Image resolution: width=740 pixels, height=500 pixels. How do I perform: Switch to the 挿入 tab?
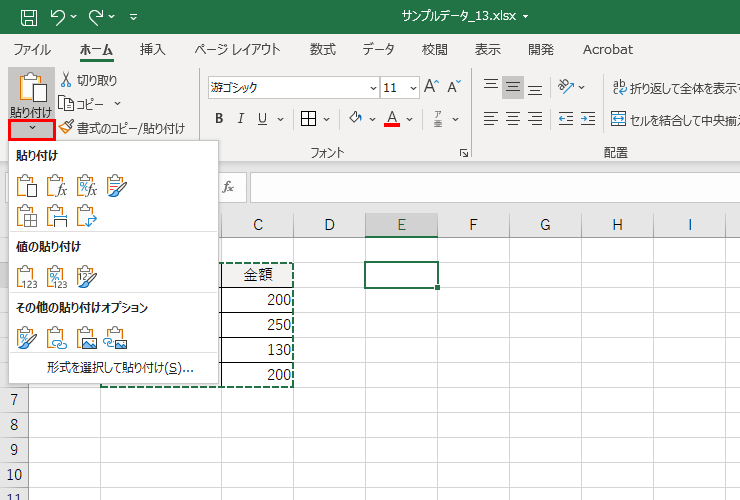point(152,50)
